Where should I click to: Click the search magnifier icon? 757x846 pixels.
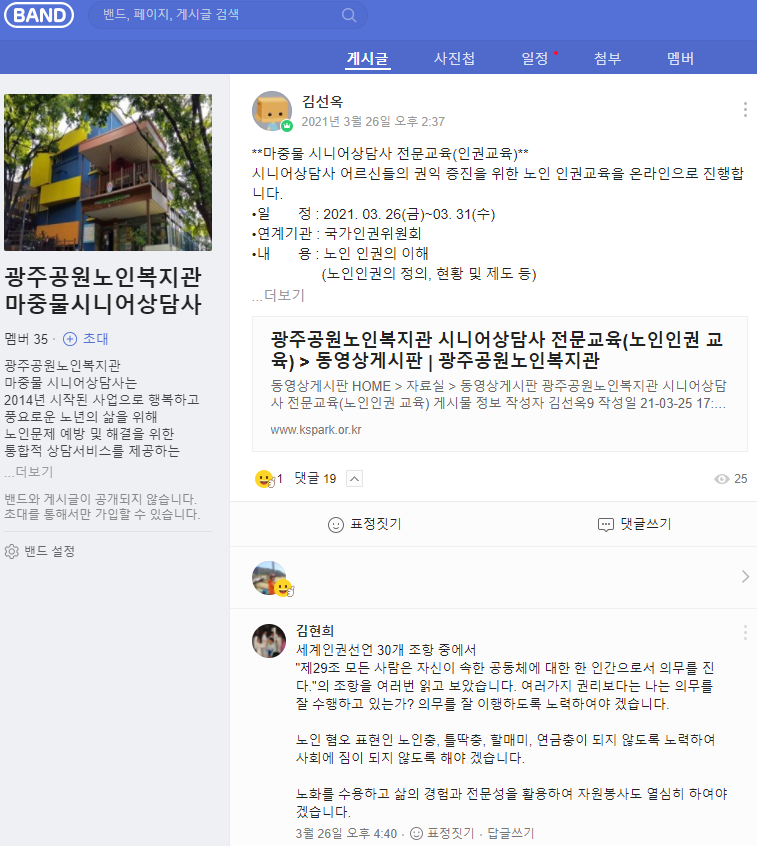pyautogui.click(x=349, y=15)
